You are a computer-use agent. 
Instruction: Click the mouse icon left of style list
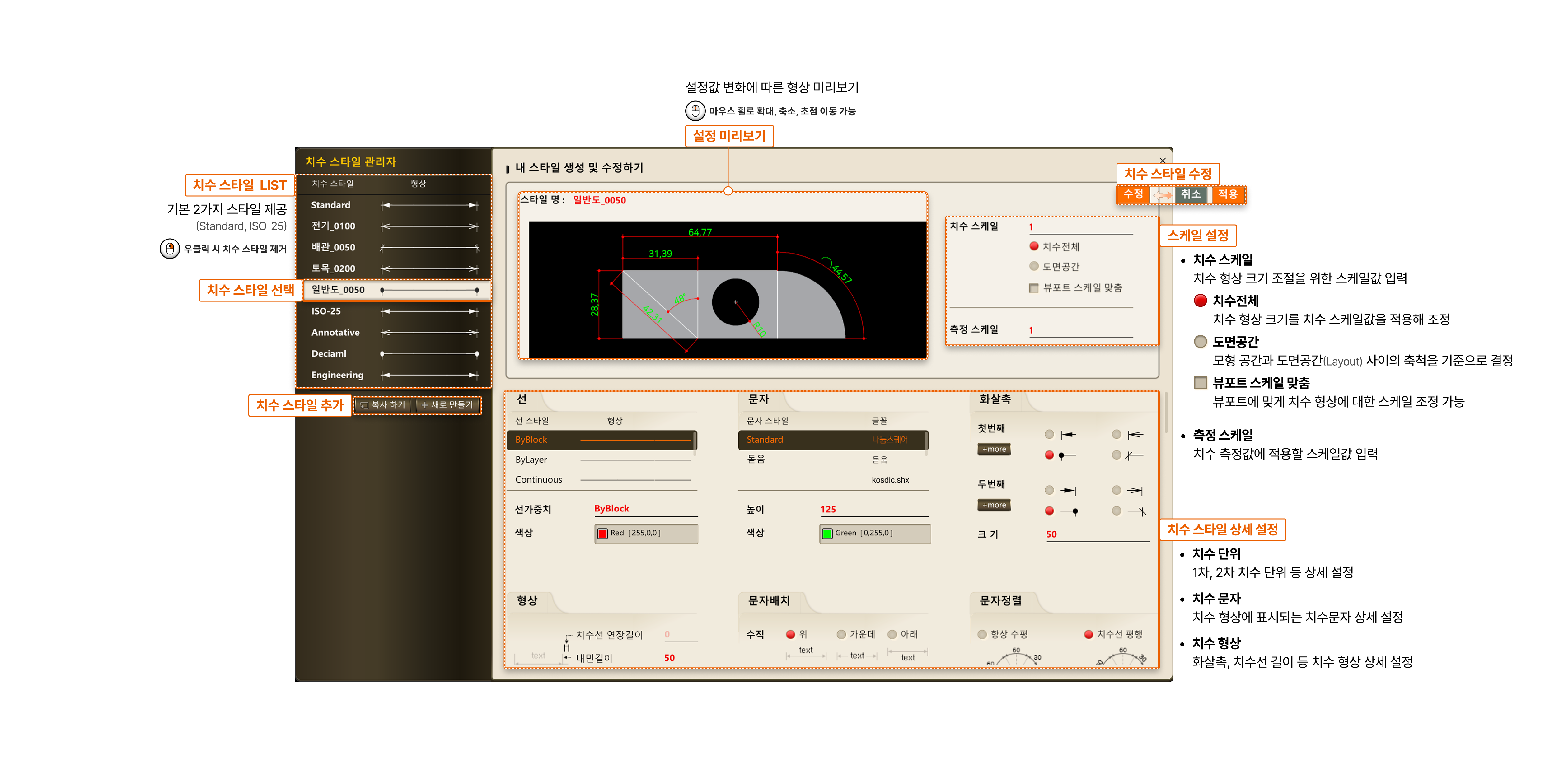point(170,249)
